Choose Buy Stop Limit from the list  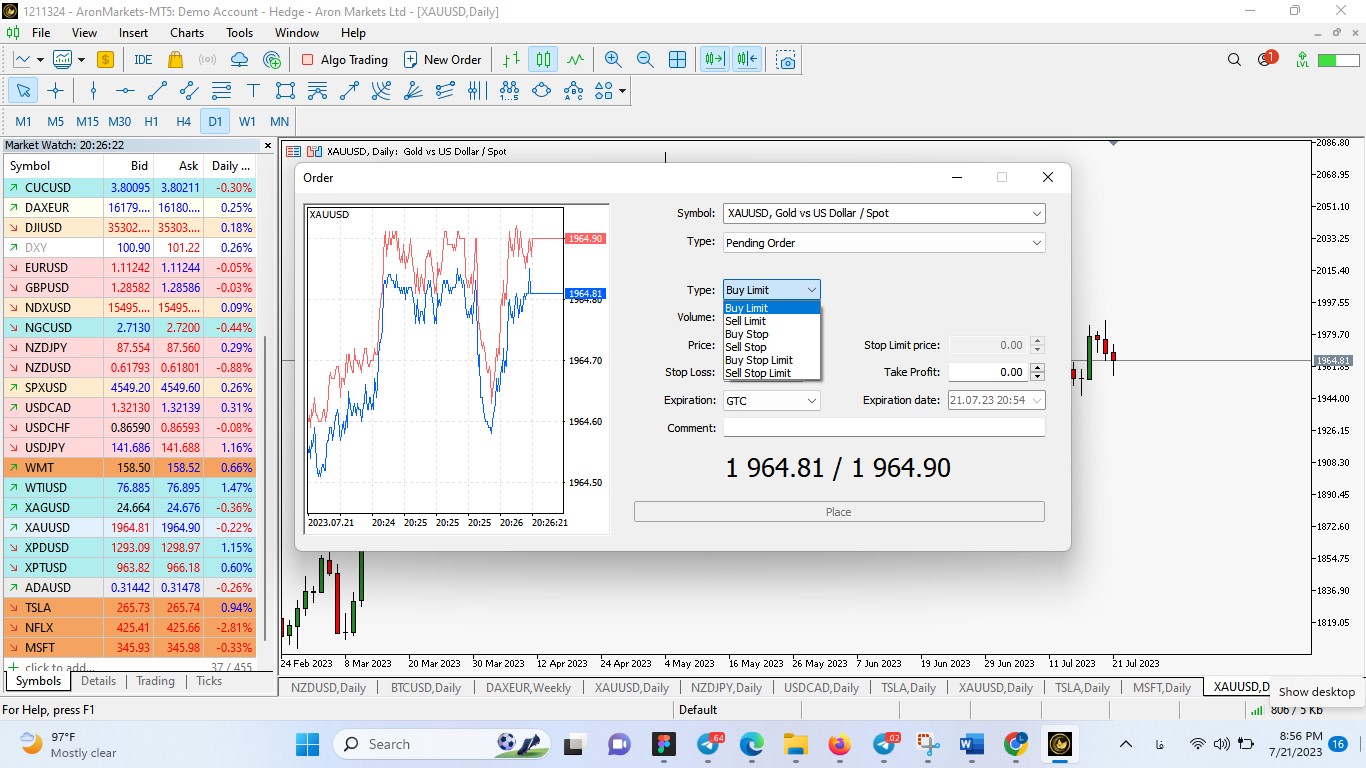click(x=771, y=360)
